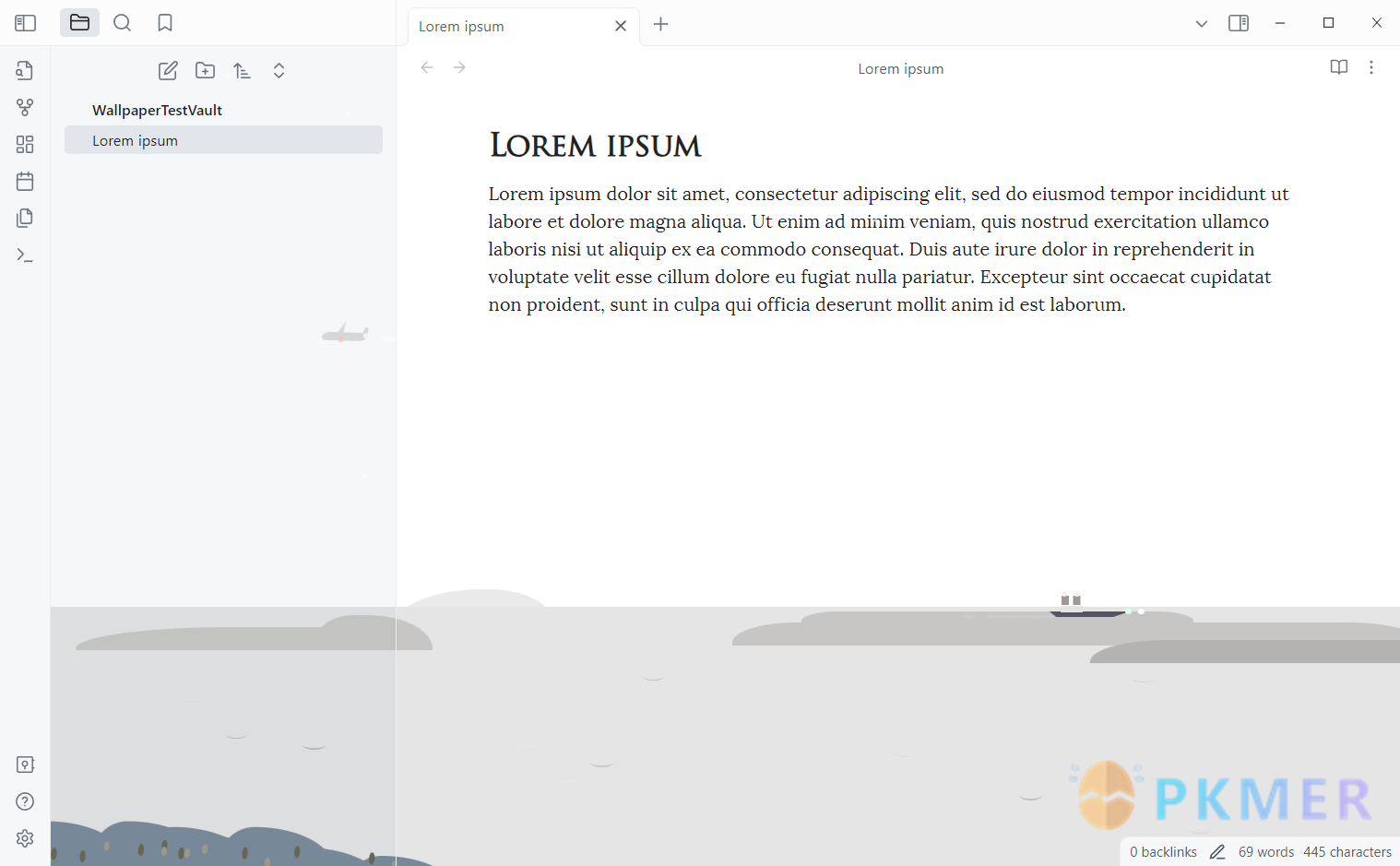Open a new tab with plus
The height and width of the screenshot is (866, 1400).
(660, 25)
